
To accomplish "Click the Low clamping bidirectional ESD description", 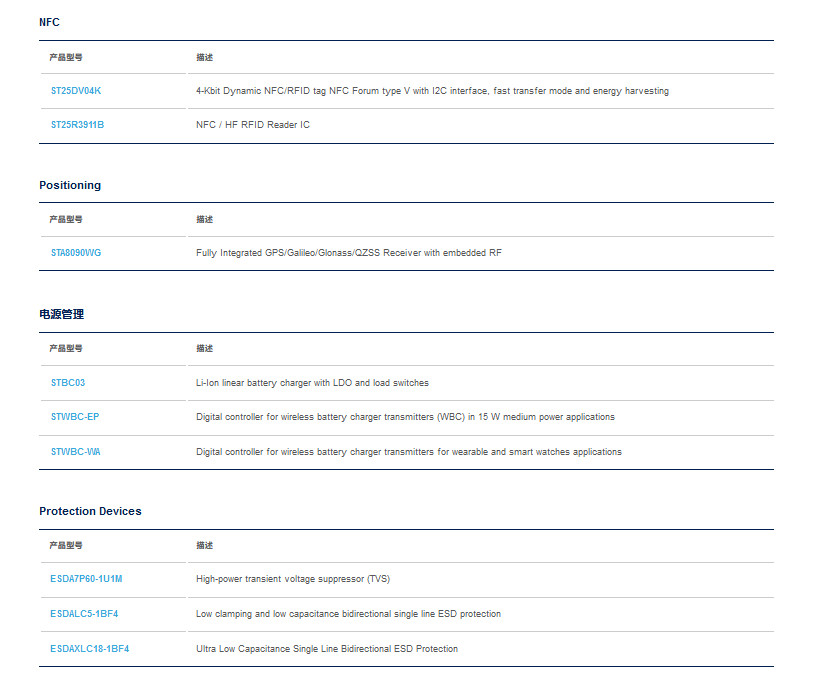I will [x=348, y=614].
